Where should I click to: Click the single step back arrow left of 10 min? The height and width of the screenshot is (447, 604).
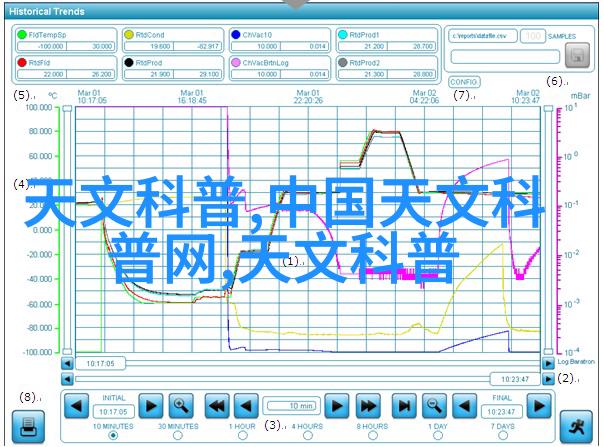[x=246, y=405]
